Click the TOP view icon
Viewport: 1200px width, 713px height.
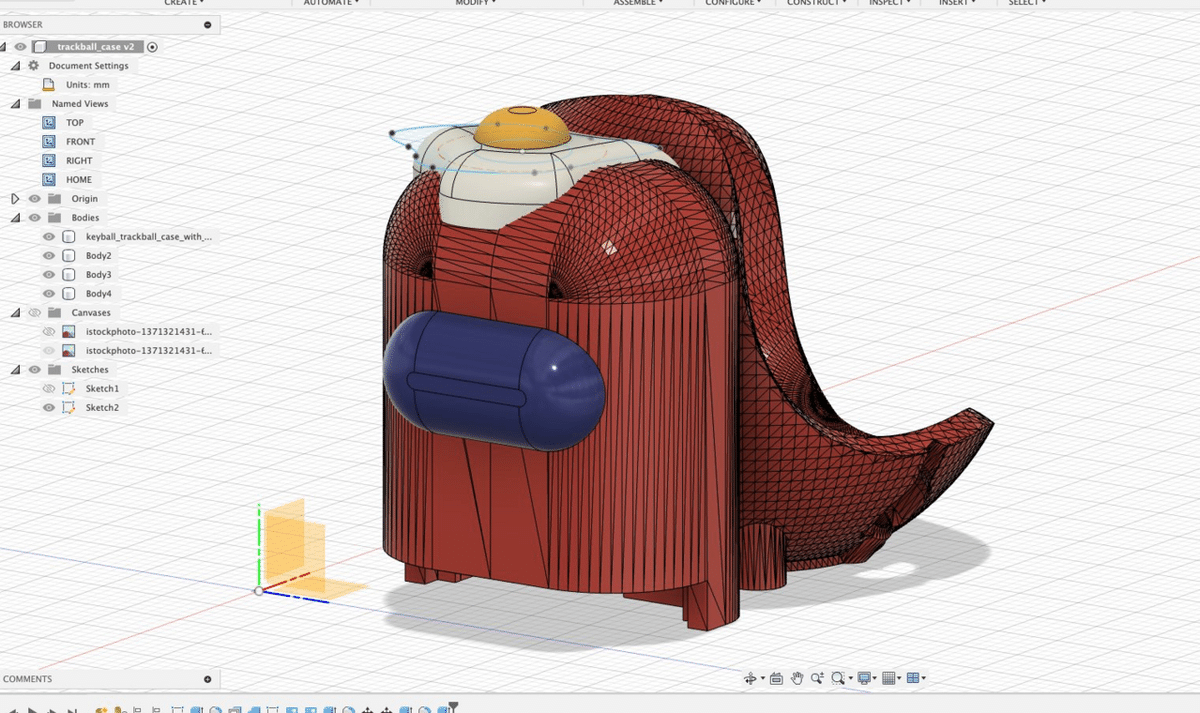tap(49, 123)
